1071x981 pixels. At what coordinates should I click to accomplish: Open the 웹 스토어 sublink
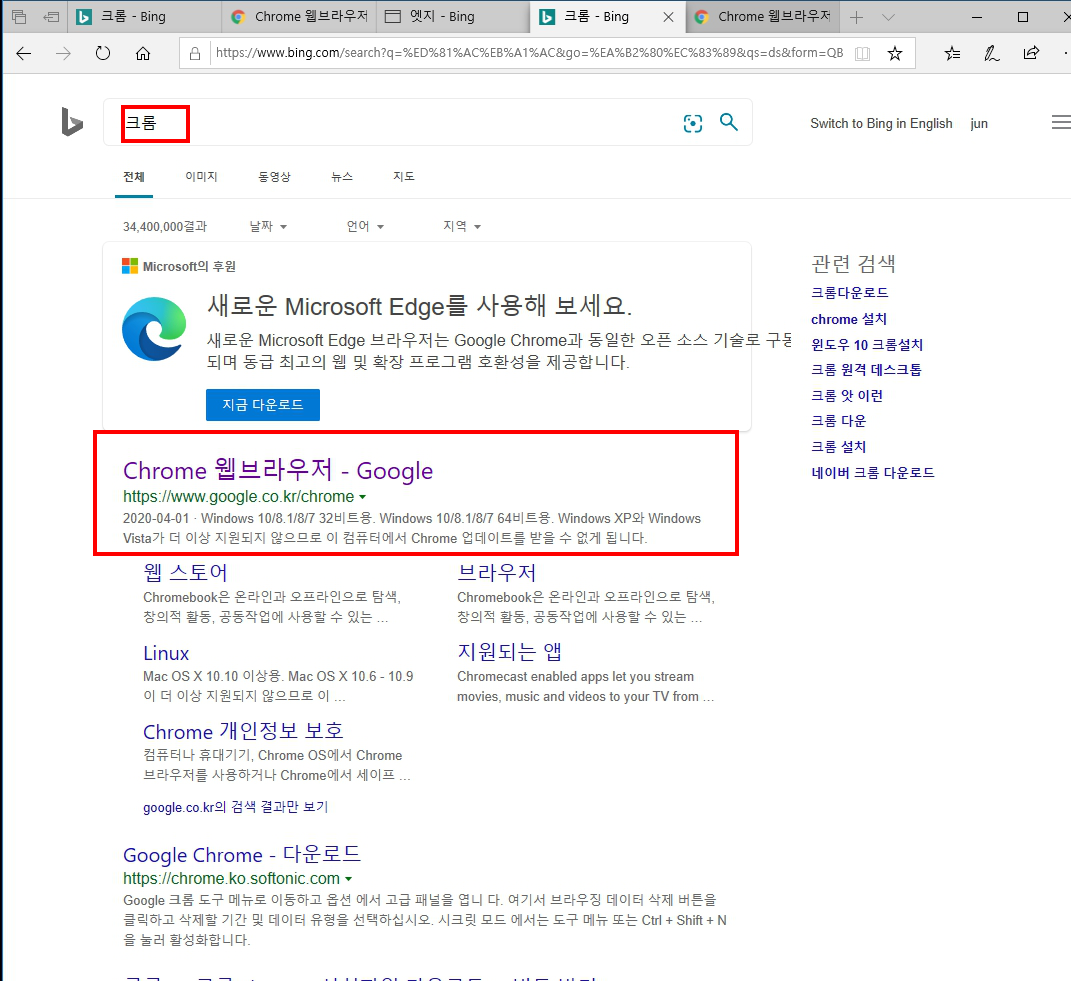(185, 572)
